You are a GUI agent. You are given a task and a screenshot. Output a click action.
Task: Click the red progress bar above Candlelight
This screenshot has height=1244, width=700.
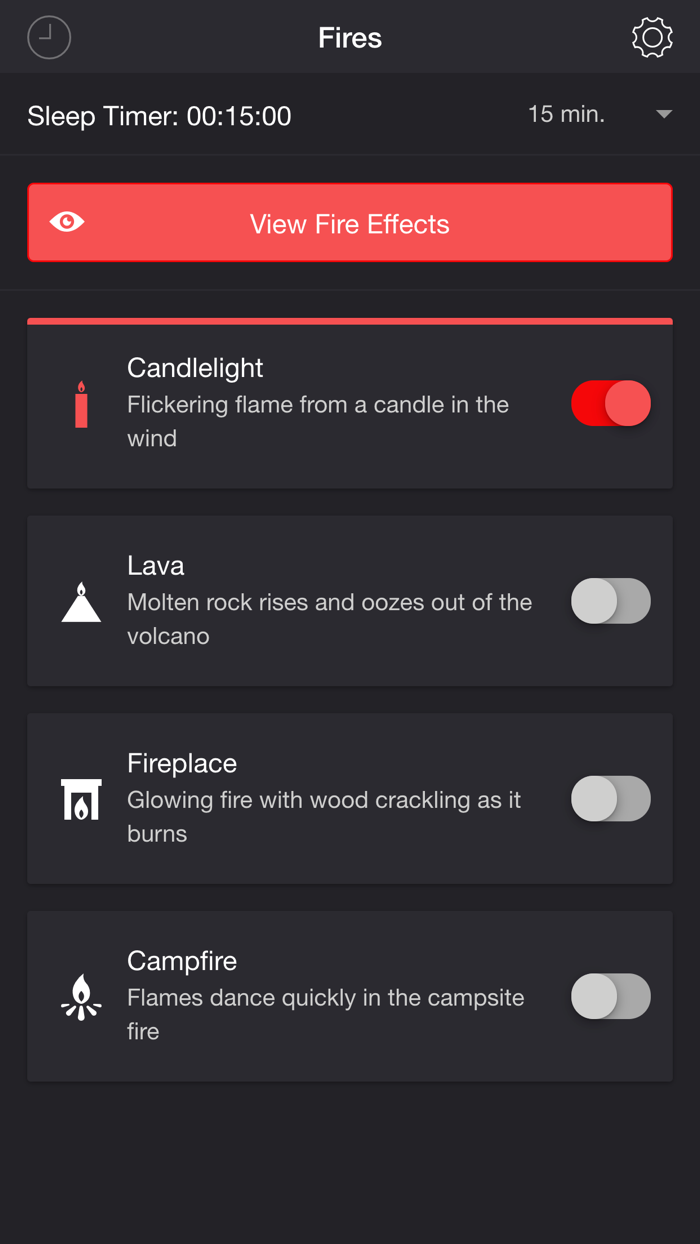tap(350, 322)
